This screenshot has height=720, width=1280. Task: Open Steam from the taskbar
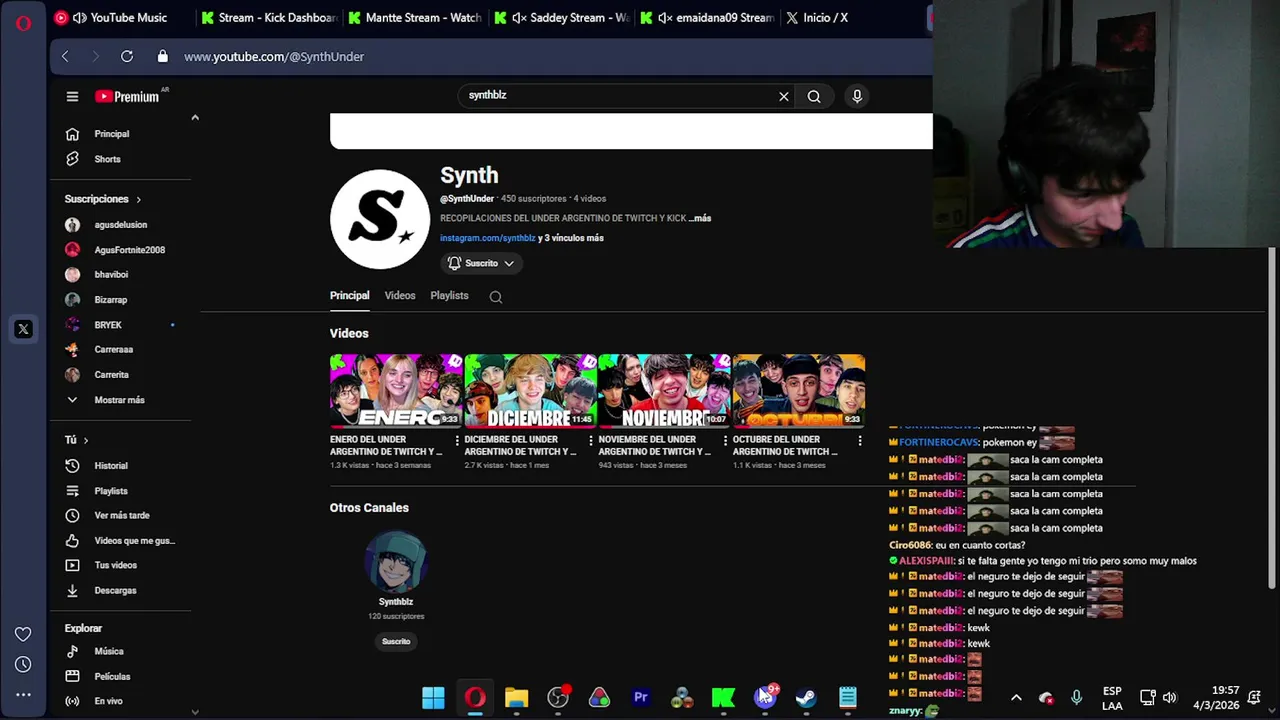[x=806, y=698]
